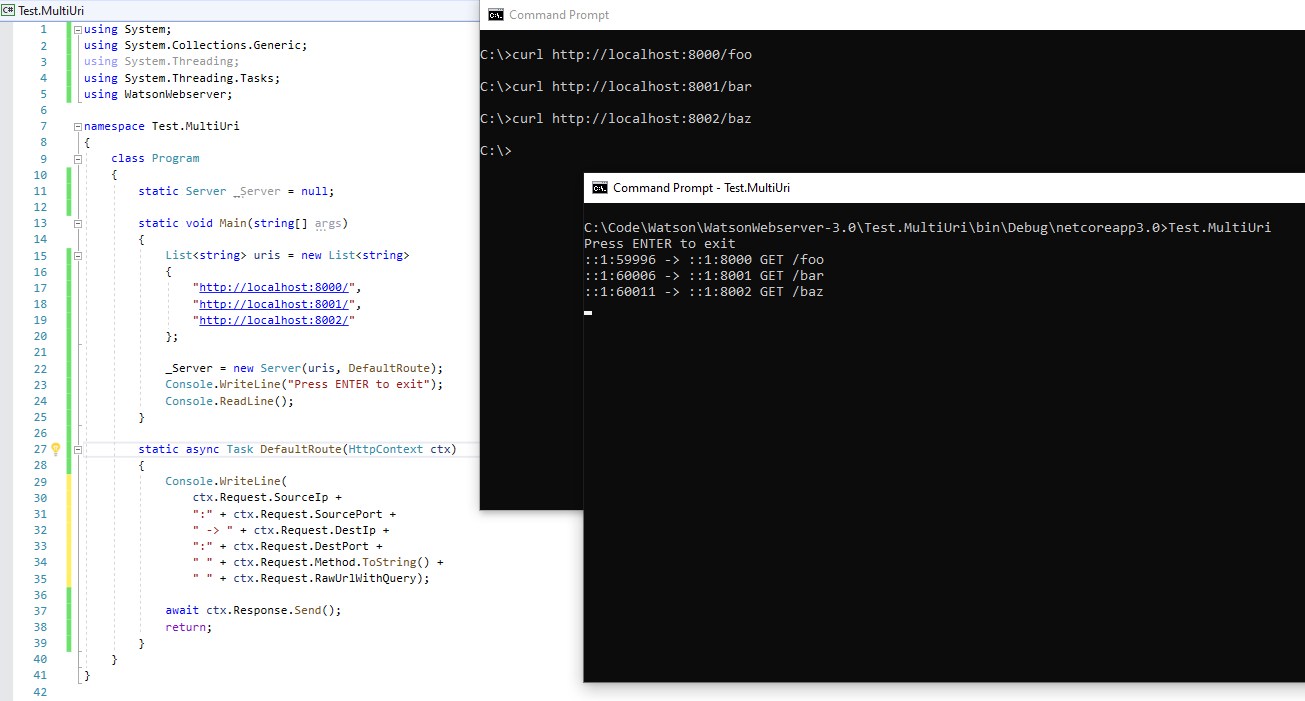1305x701 pixels.
Task: Bring the background Command Prompt window to front via its title bar
Action: click(x=800, y=15)
